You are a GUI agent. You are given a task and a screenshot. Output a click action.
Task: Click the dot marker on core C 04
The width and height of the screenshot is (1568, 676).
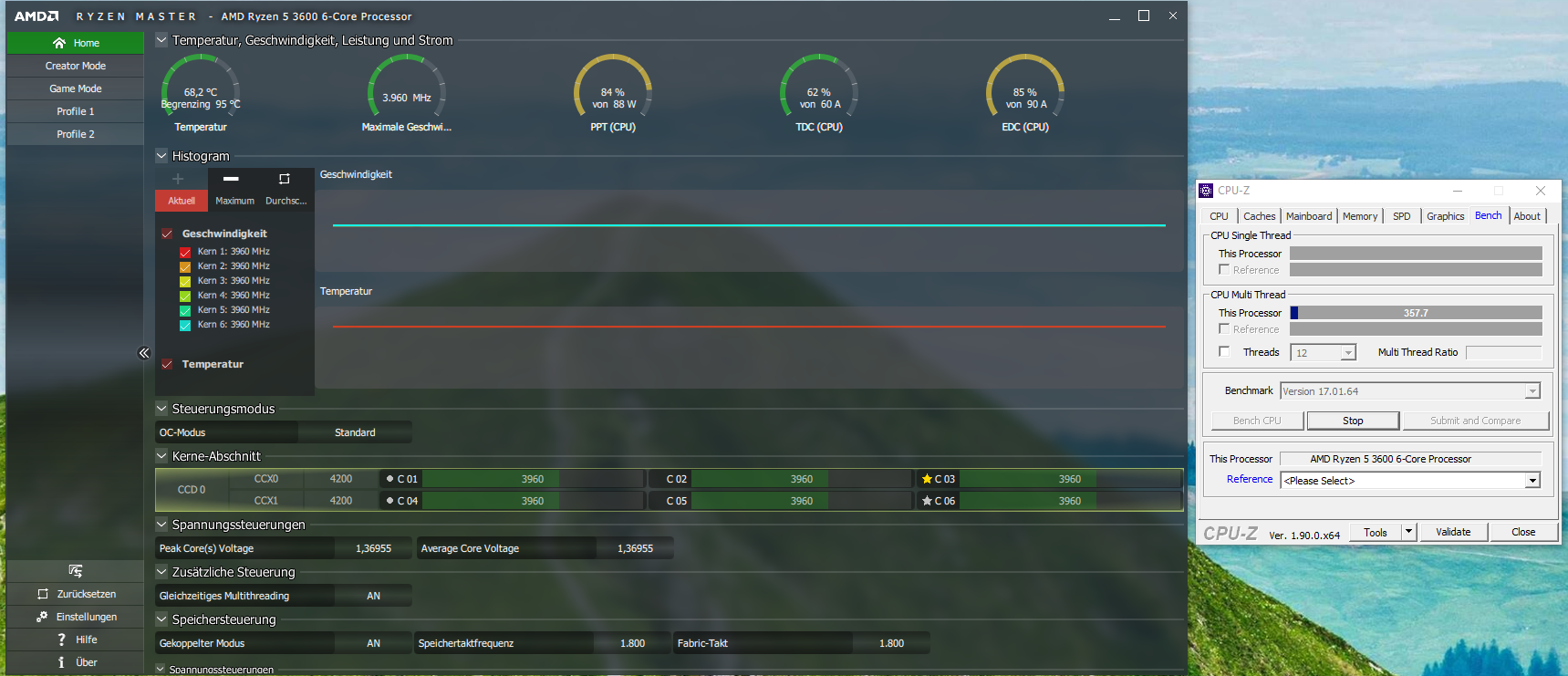(x=389, y=501)
